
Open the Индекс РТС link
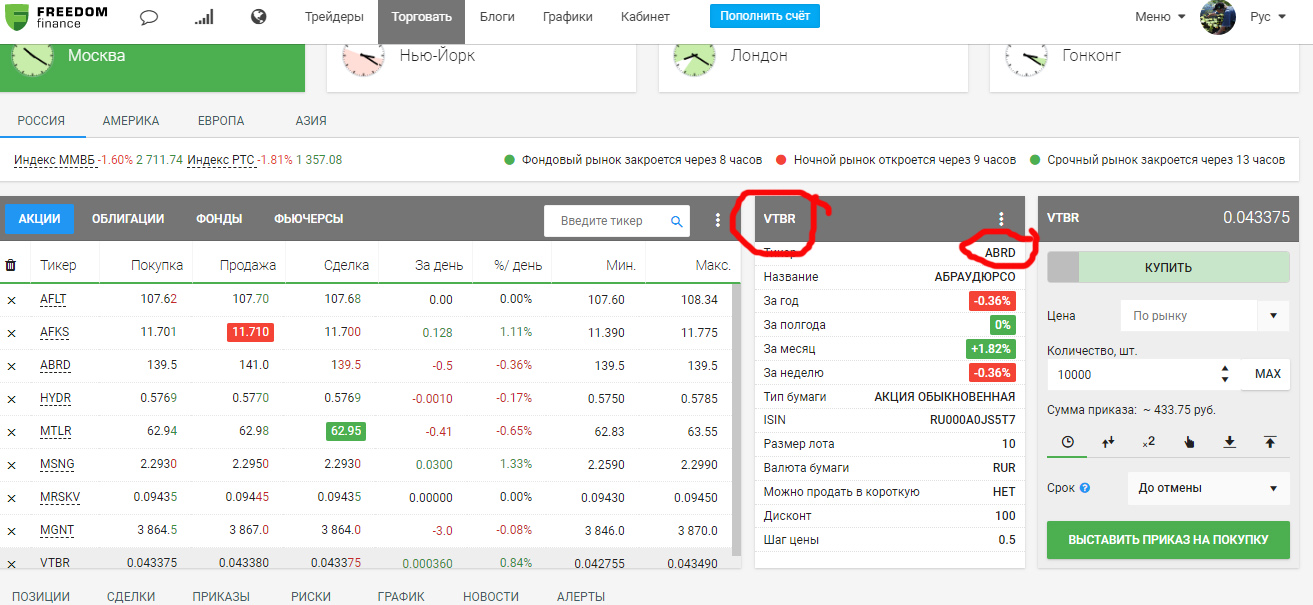coord(220,160)
